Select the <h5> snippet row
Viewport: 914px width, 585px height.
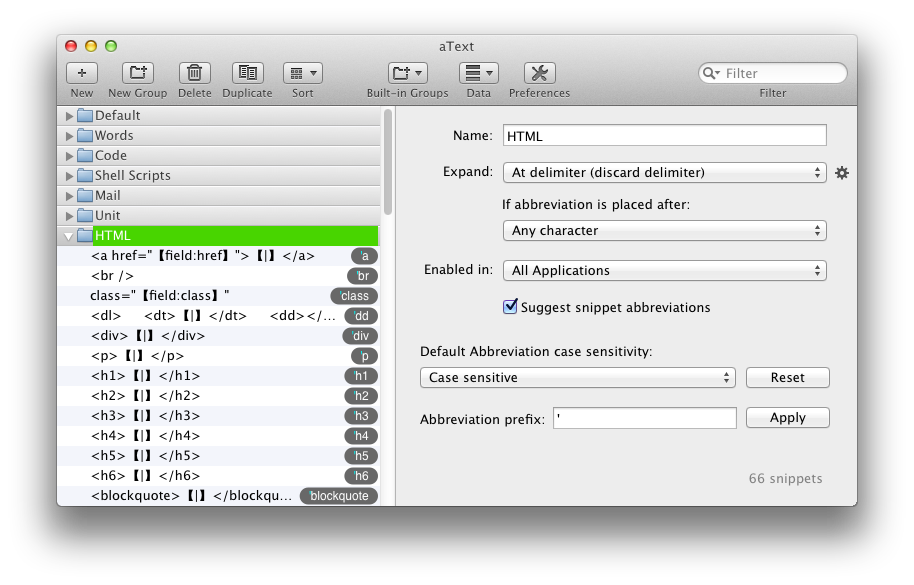coord(218,456)
